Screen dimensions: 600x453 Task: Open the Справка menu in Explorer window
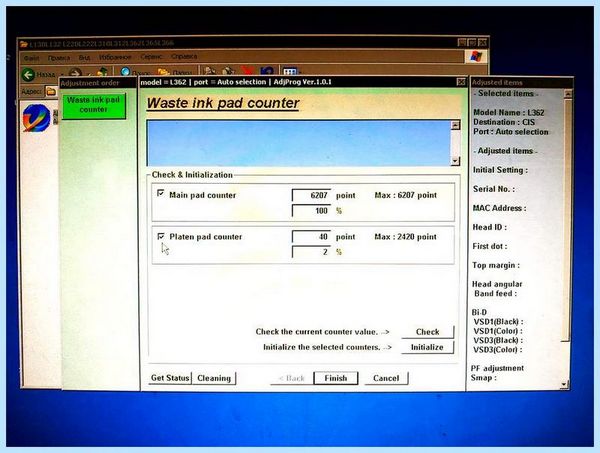coord(184,56)
